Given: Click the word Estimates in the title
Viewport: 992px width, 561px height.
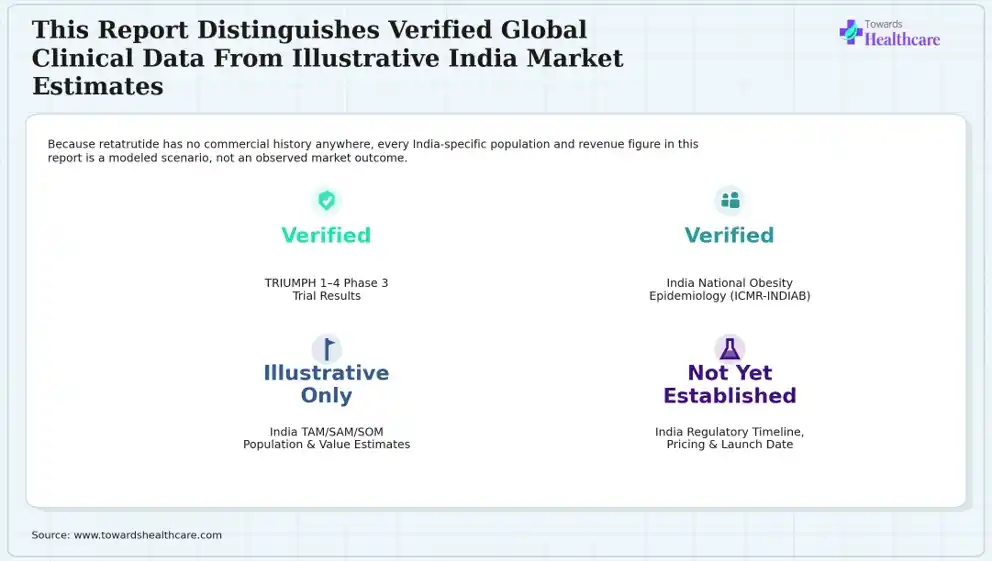Looking at the screenshot, I should (98, 86).
